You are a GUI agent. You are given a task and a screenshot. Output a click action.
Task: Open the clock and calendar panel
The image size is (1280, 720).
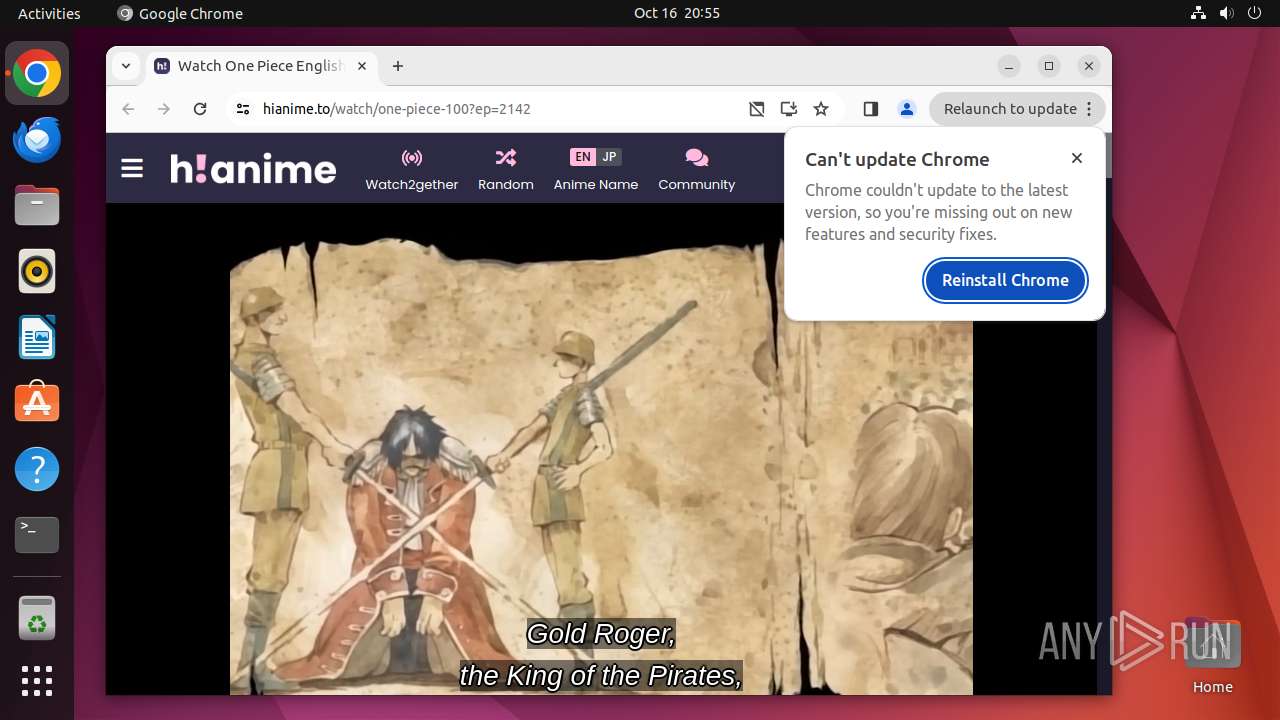[x=677, y=13]
